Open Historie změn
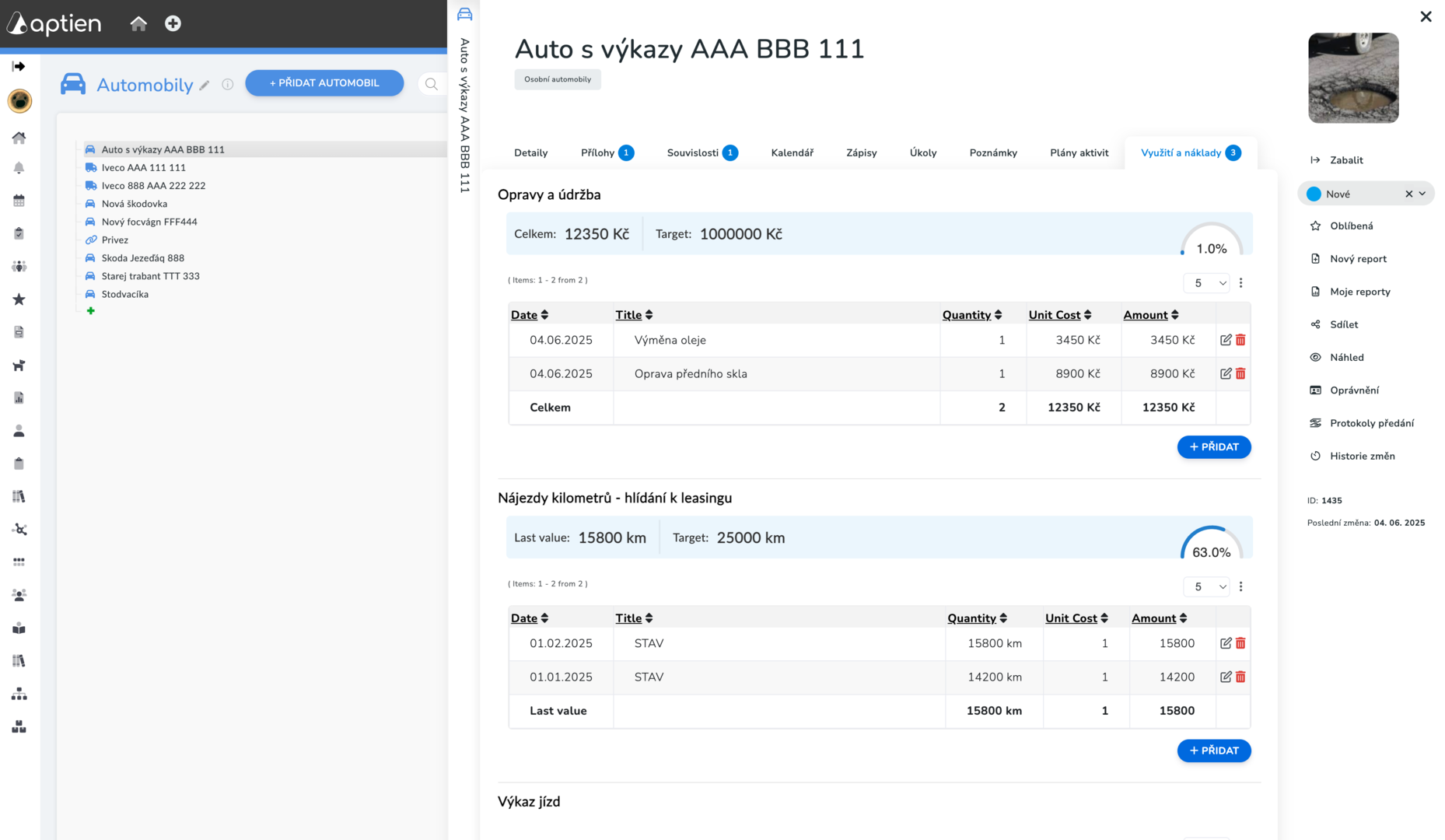 pyautogui.click(x=1353, y=456)
